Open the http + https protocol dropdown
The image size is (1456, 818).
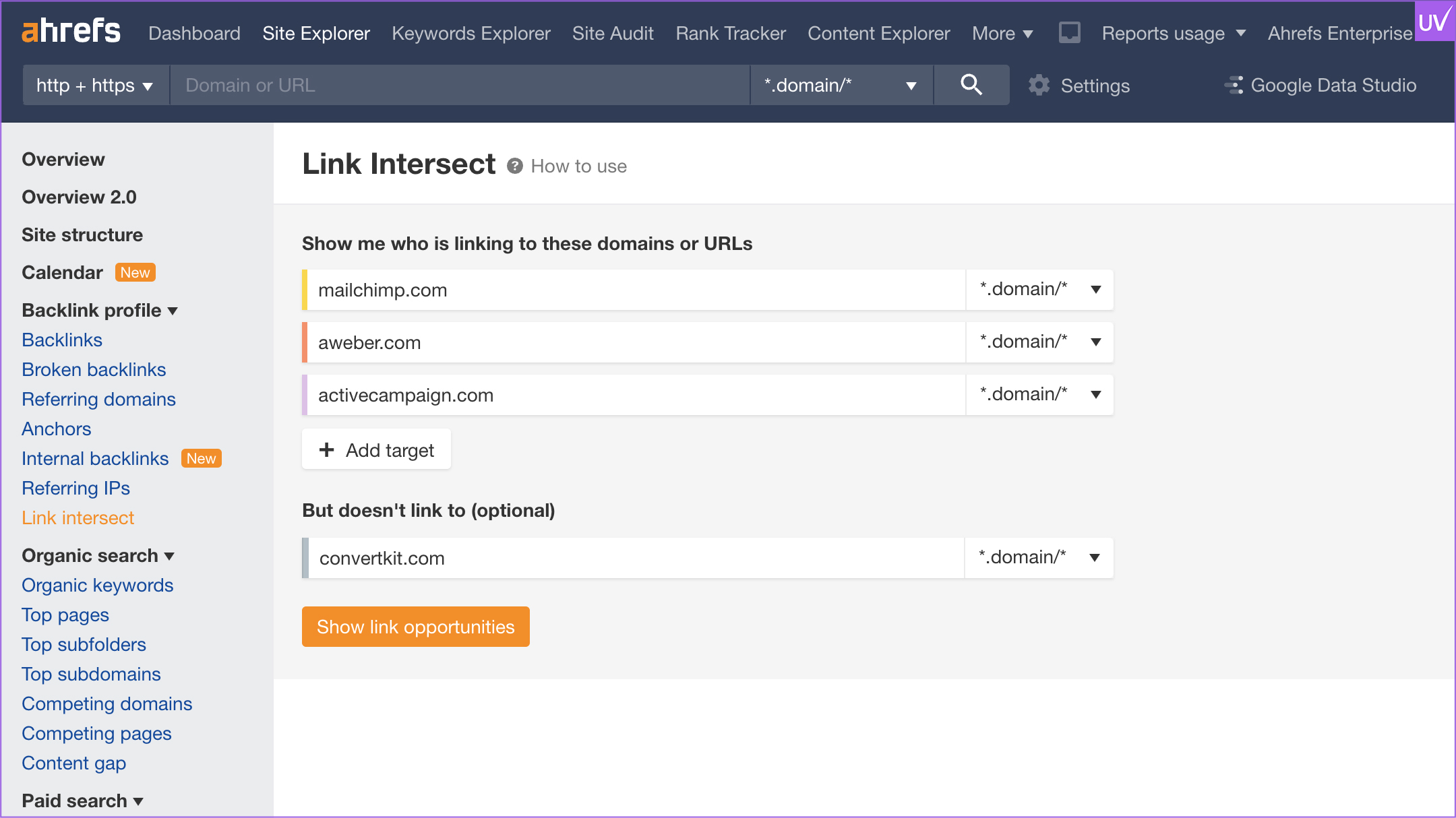tap(96, 85)
